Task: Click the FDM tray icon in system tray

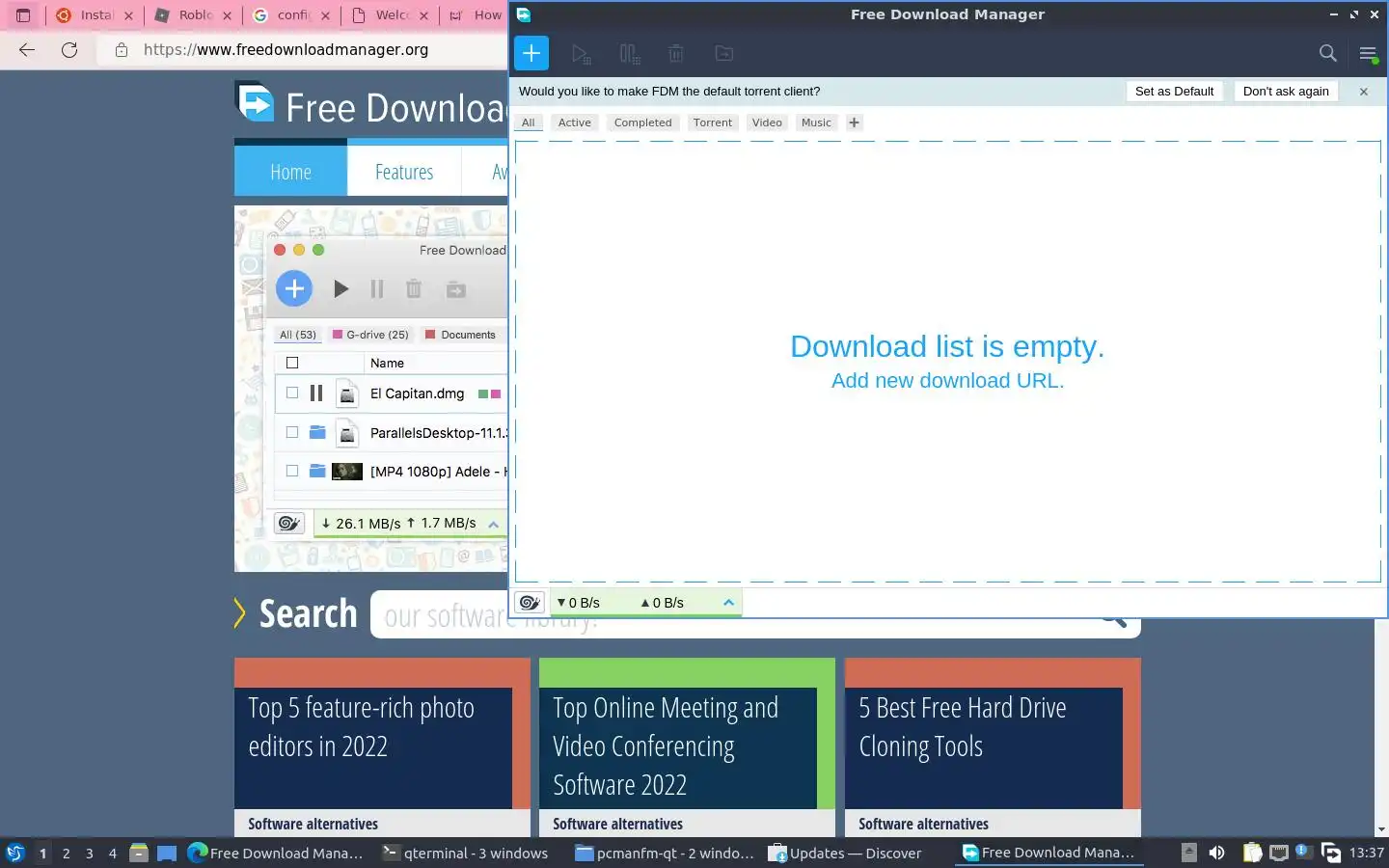Action: click(x=1331, y=853)
